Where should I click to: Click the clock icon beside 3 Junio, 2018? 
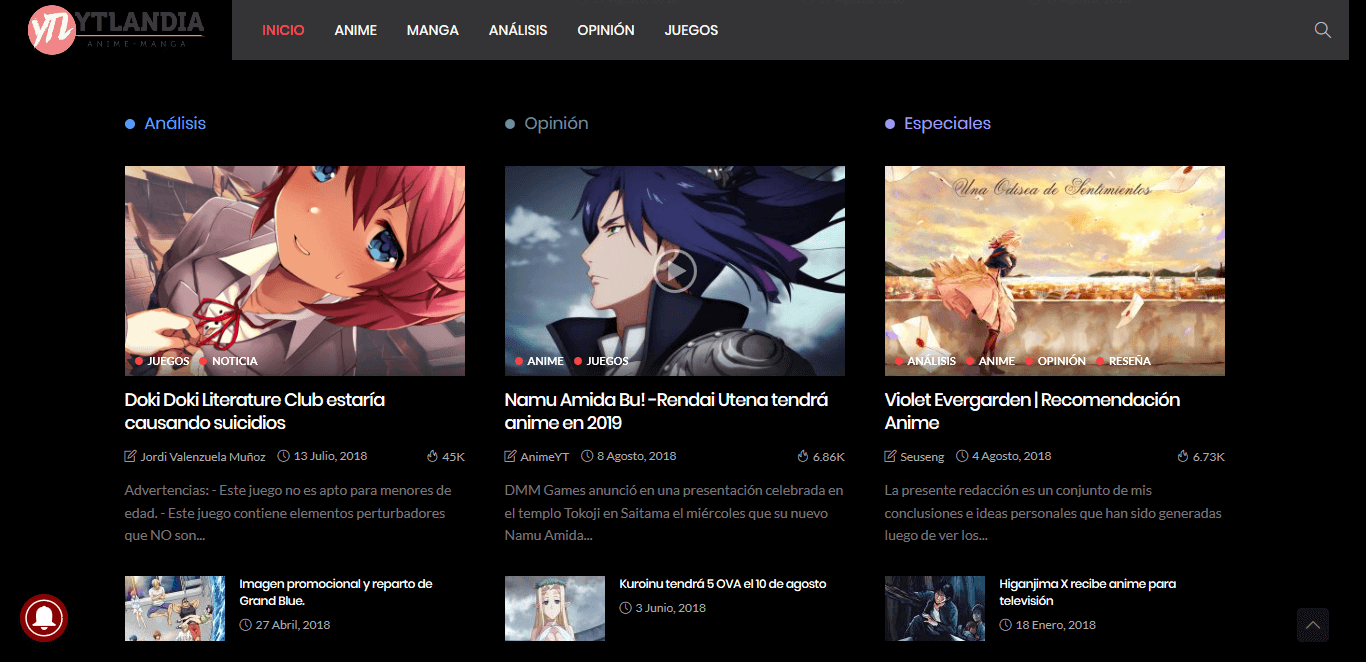(x=625, y=608)
